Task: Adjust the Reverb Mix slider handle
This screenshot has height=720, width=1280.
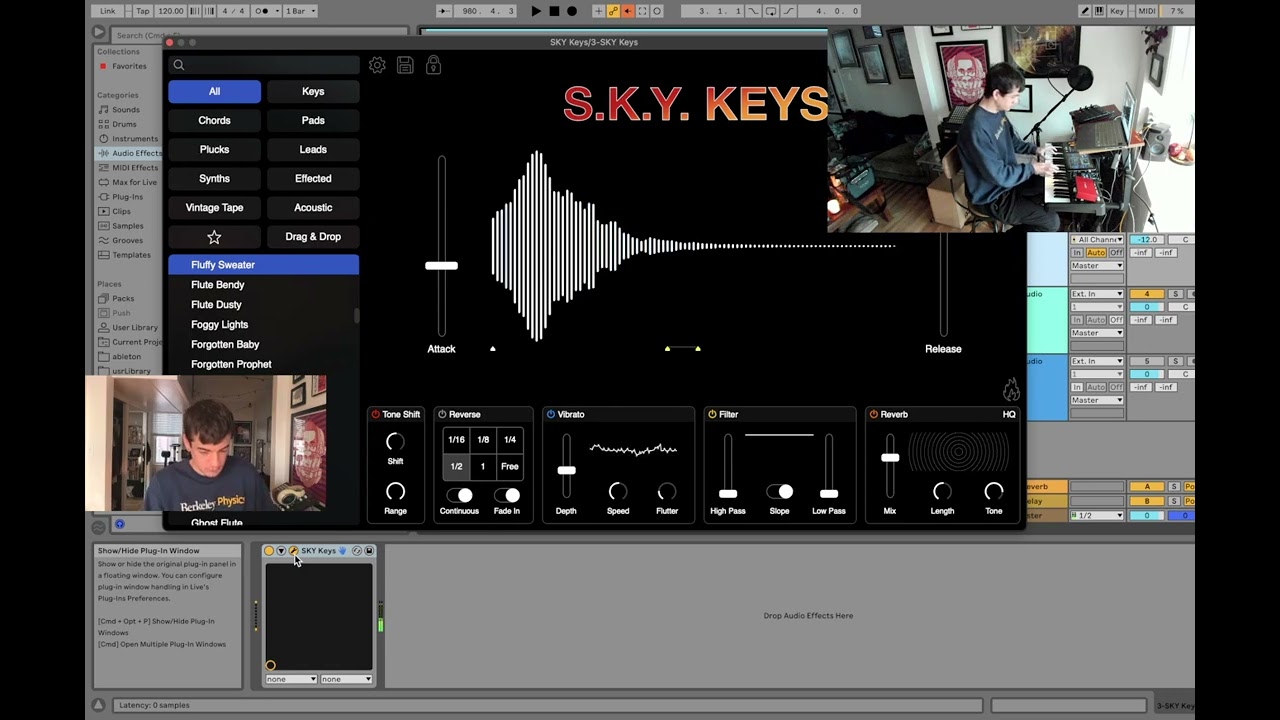Action: pyautogui.click(x=890, y=458)
